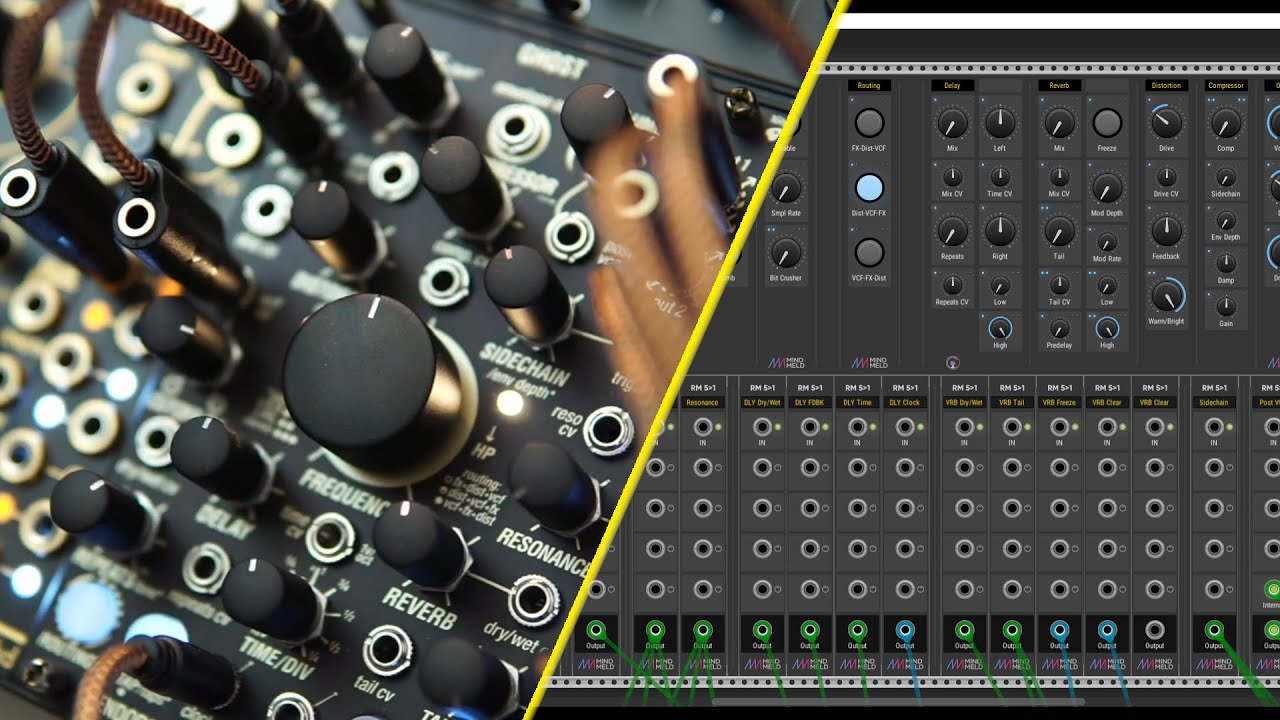
Task: Click the small round icon below Repeats CV
Action: (952, 362)
